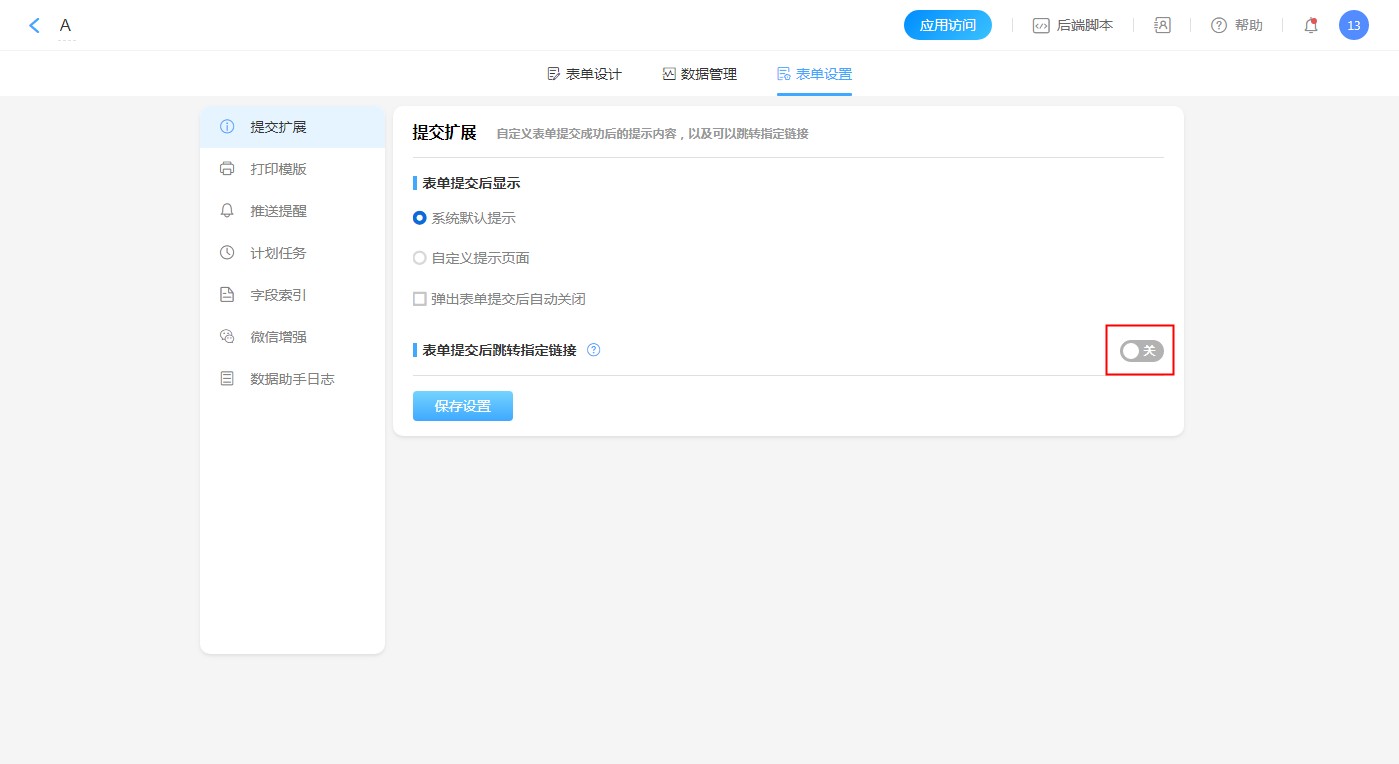Click the contacts book icon in header

click(1162, 26)
